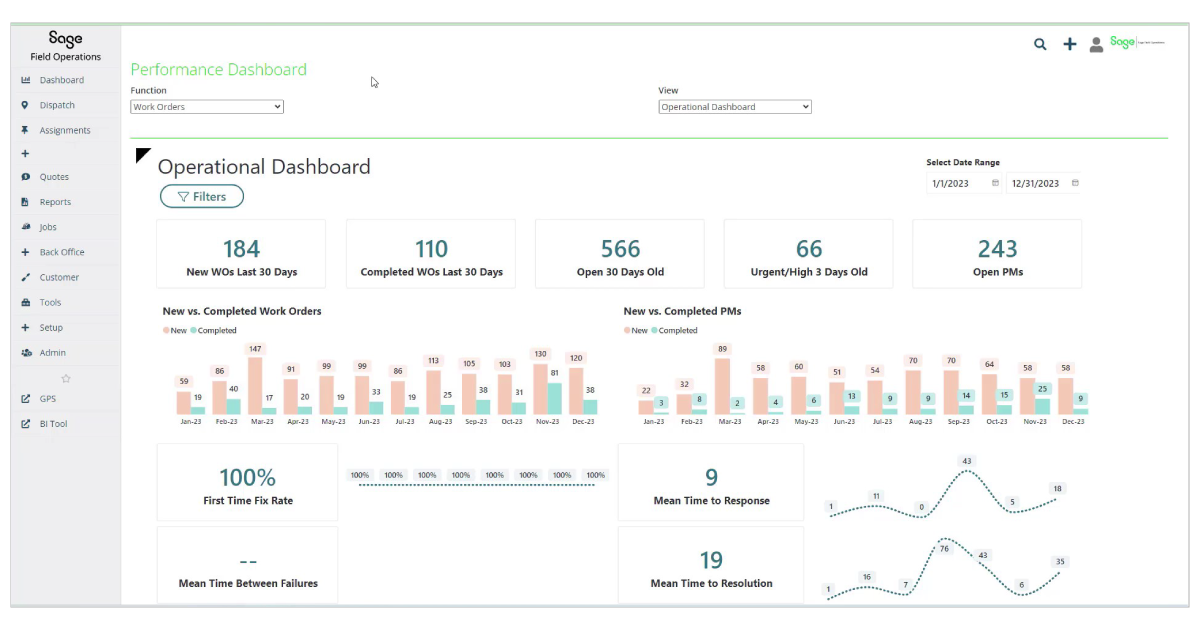Click the 12/31/2023 end date field
Image resolution: width=1200 pixels, height=630 pixels.
tap(1045, 183)
